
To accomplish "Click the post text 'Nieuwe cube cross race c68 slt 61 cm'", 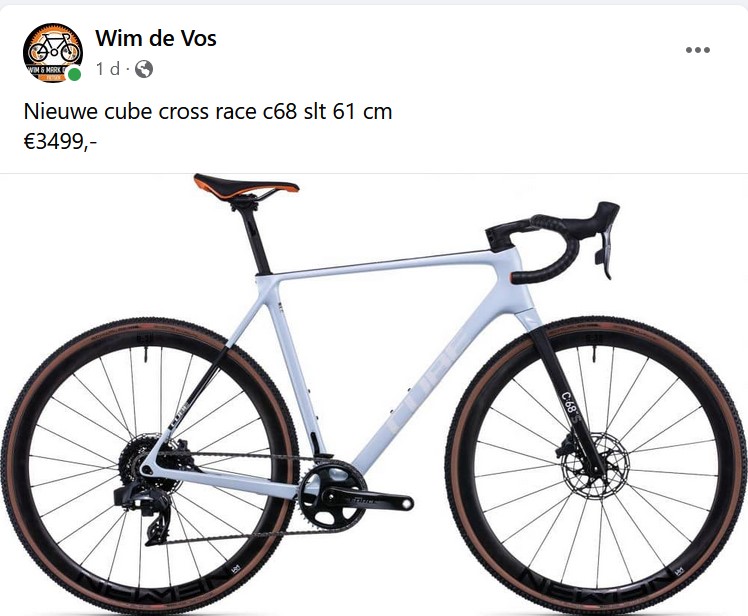I will (x=208, y=112).
